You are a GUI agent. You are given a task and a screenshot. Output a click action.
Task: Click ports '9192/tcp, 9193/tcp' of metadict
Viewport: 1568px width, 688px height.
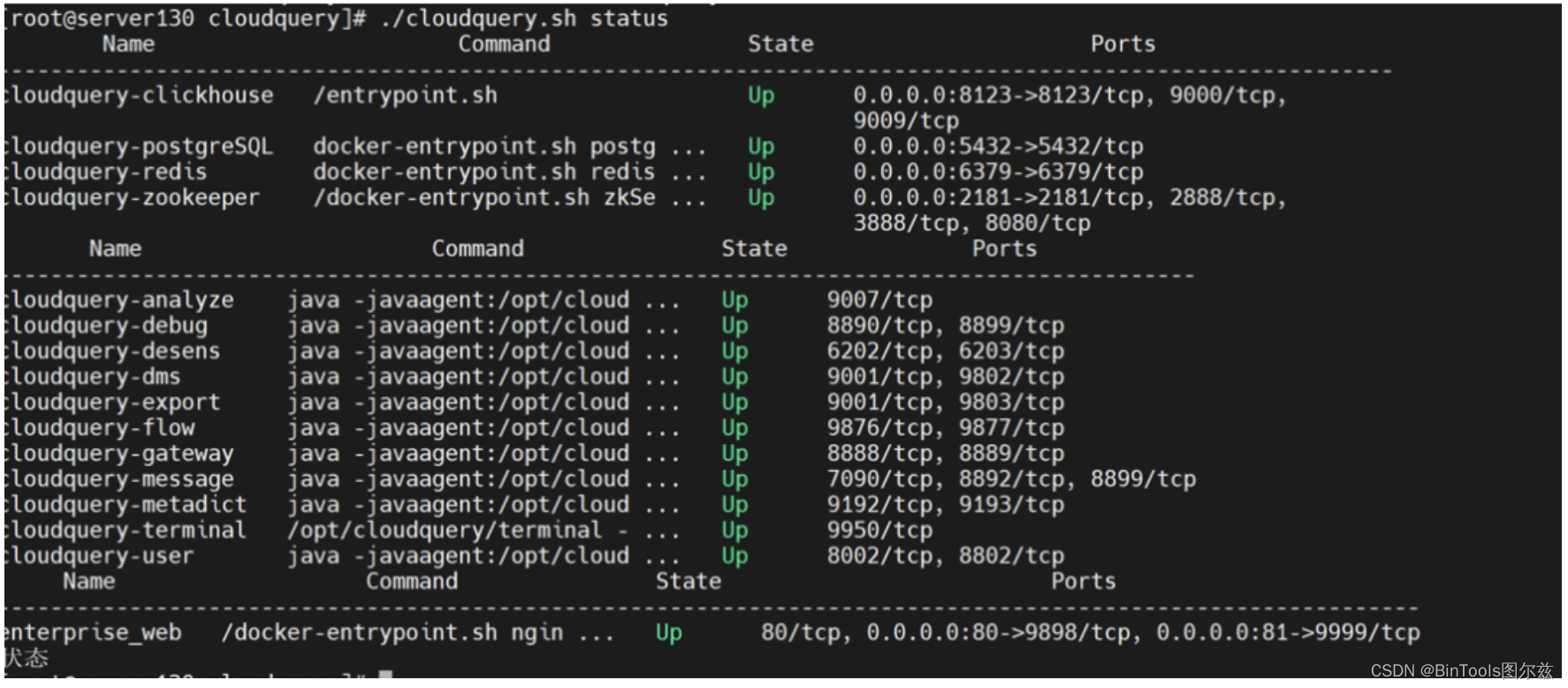pos(946,506)
